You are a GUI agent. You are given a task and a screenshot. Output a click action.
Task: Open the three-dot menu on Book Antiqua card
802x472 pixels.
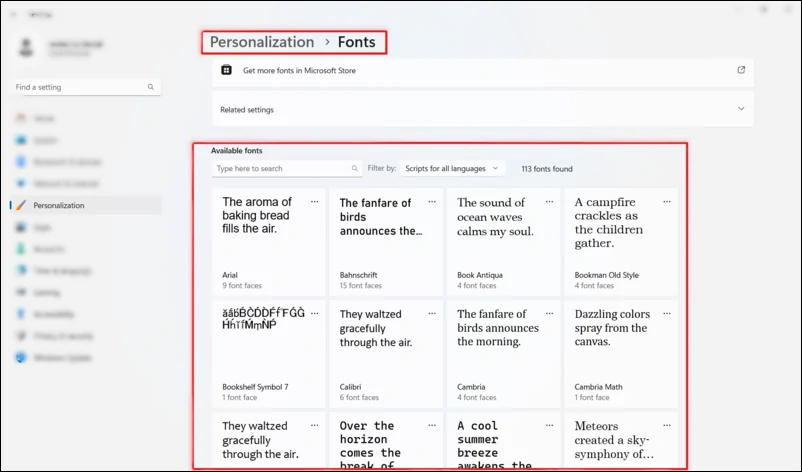tap(550, 201)
